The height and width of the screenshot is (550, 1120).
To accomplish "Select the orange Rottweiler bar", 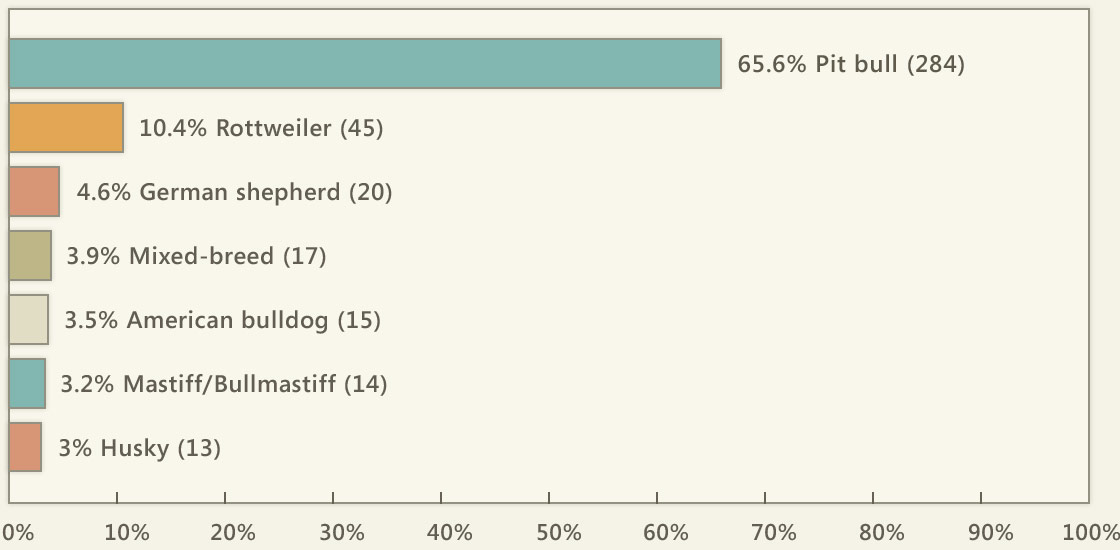I will tap(66, 128).
